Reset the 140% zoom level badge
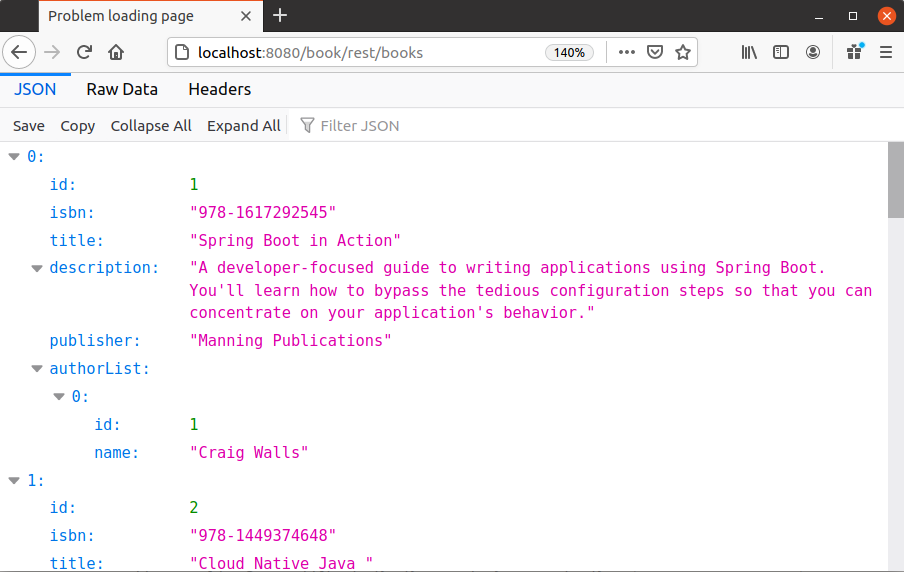 (x=569, y=52)
